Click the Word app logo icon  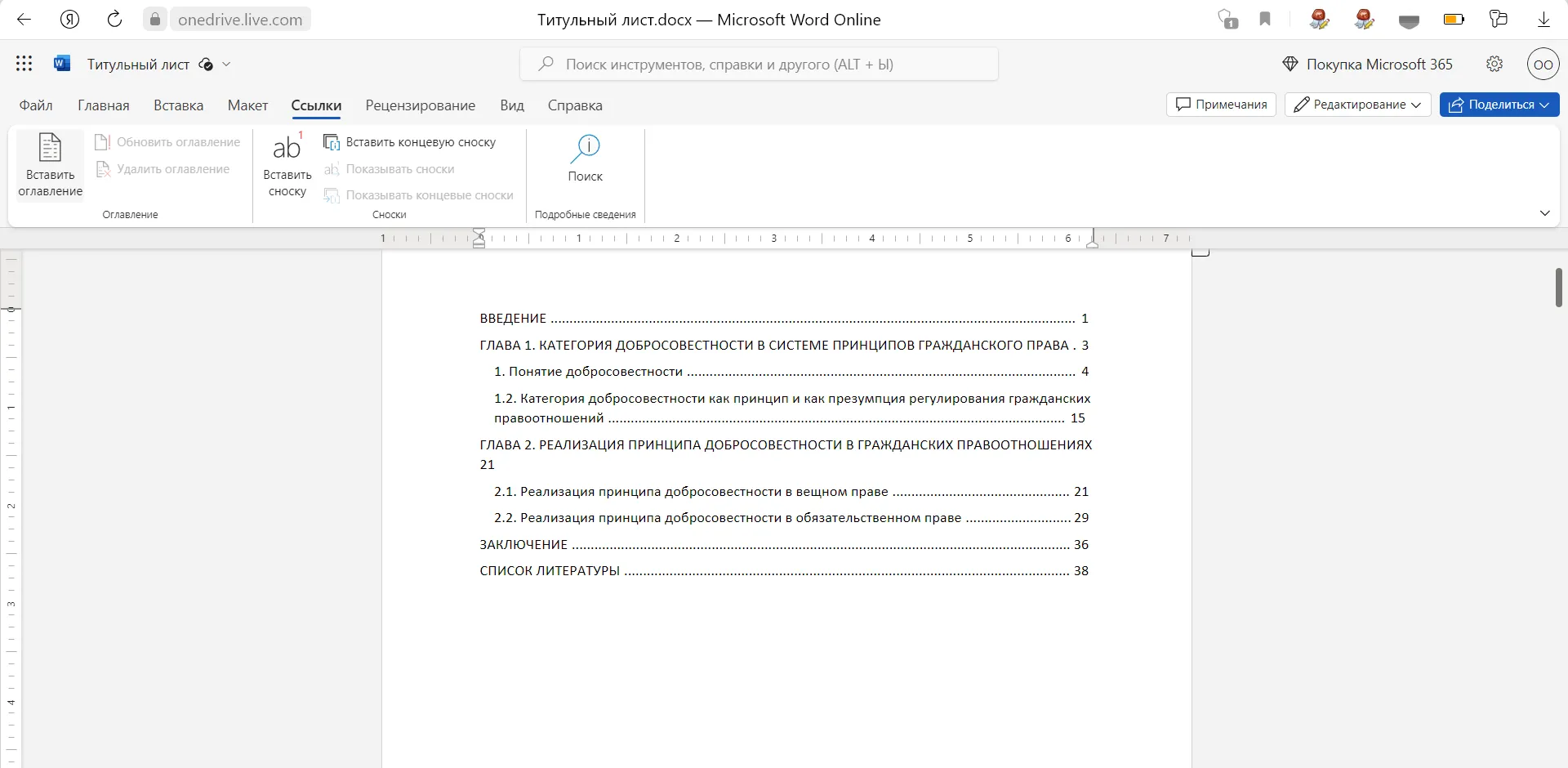62,64
